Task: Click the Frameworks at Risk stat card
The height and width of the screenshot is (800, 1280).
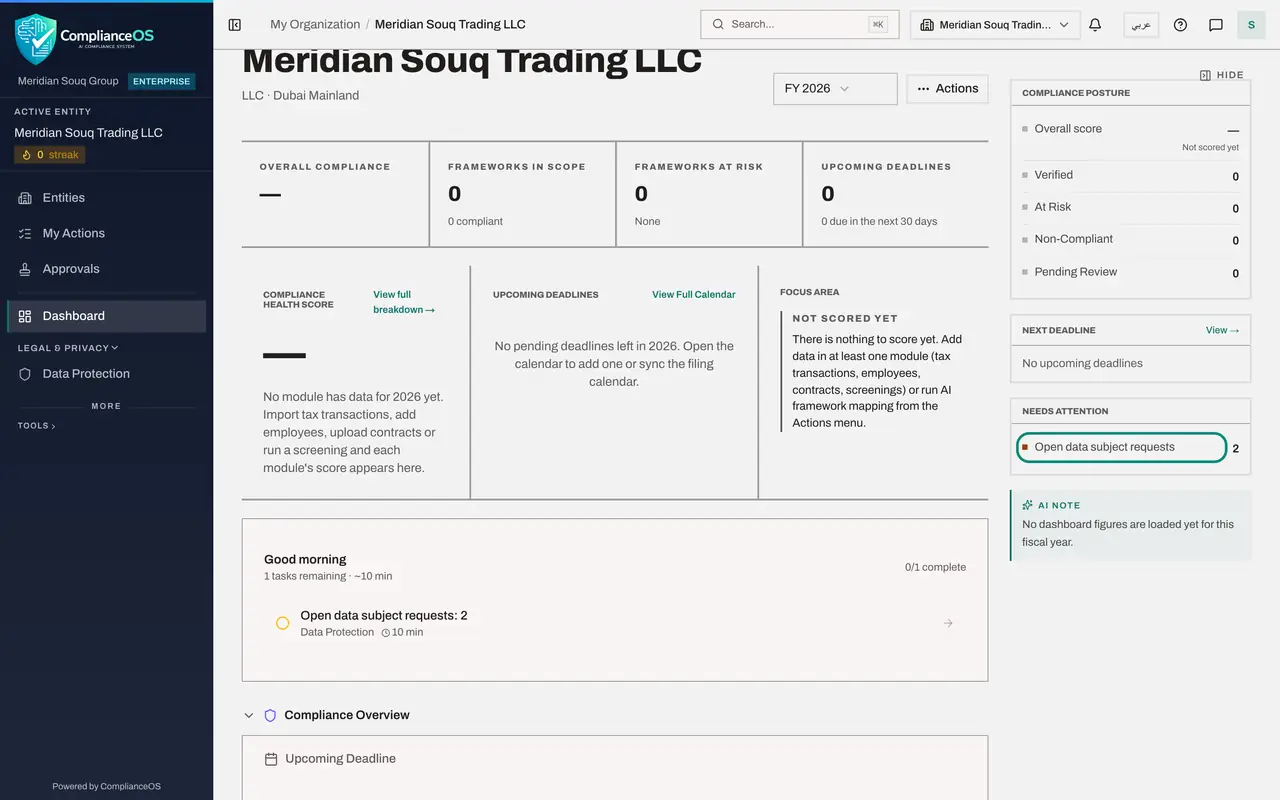Action: tap(709, 194)
